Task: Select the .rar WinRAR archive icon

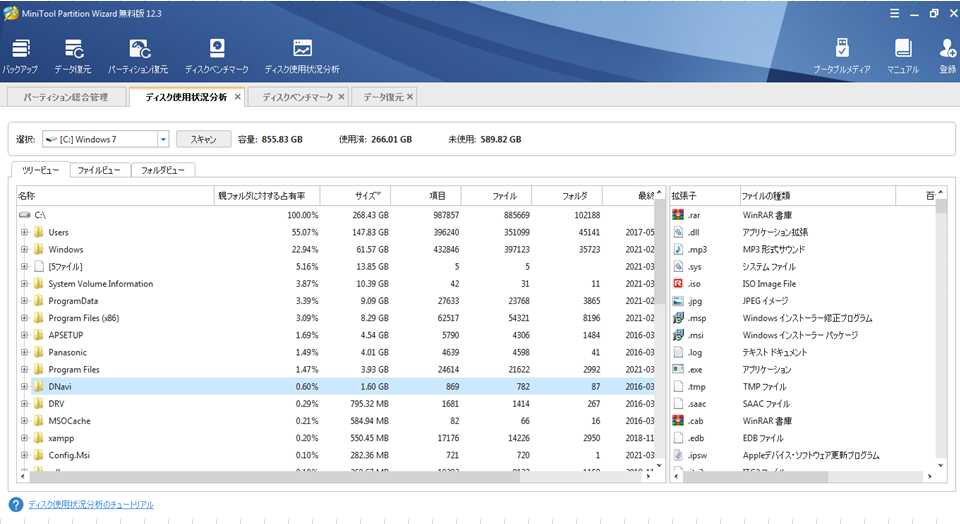Action: coord(678,215)
